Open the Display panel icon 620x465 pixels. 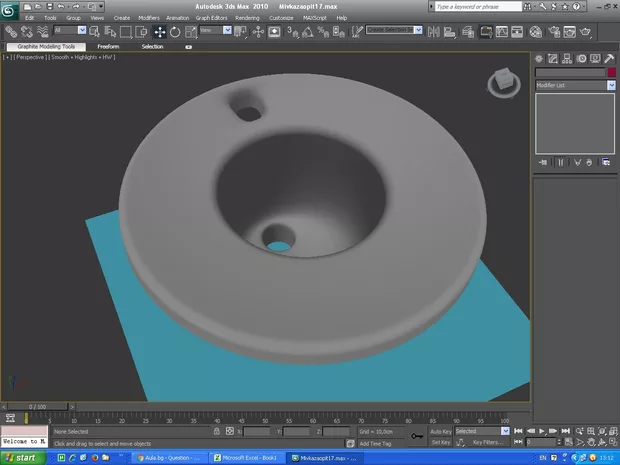(596, 58)
